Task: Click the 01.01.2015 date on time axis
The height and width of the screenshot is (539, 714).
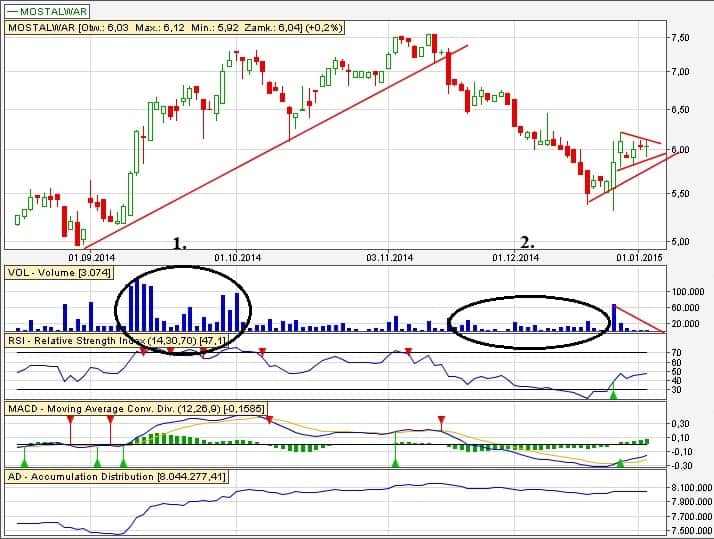Action: (x=637, y=257)
